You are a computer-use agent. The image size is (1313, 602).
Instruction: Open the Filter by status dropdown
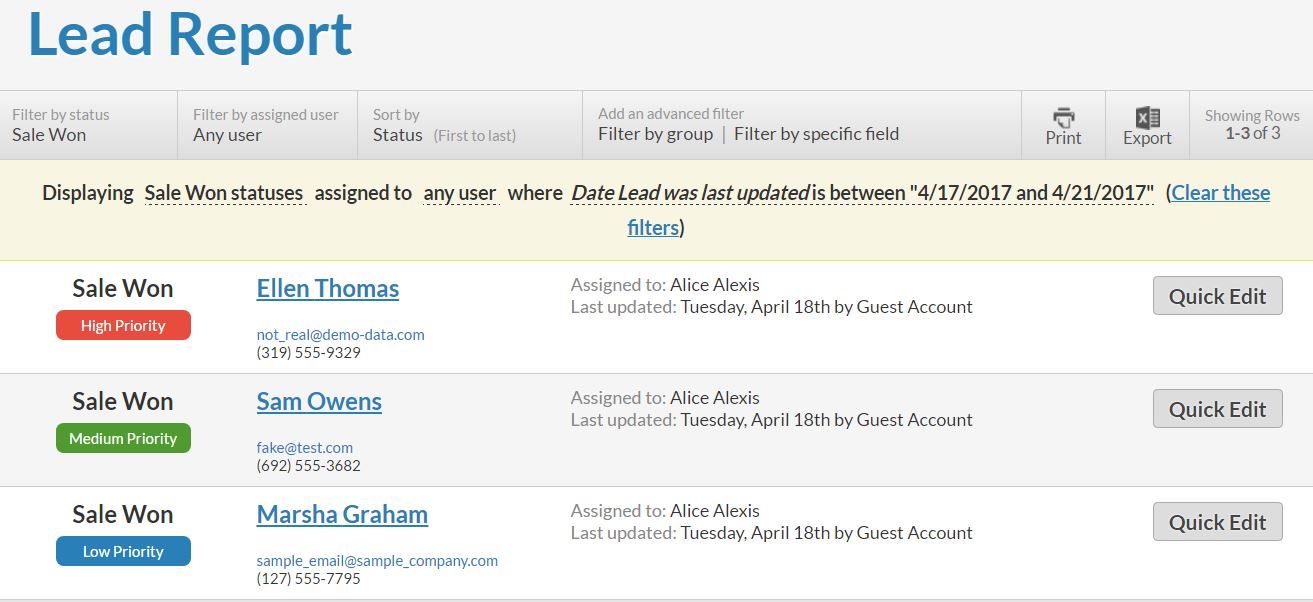point(89,125)
